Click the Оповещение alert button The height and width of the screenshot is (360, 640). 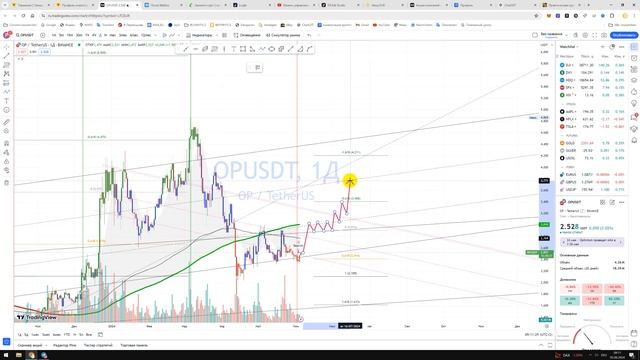point(247,35)
